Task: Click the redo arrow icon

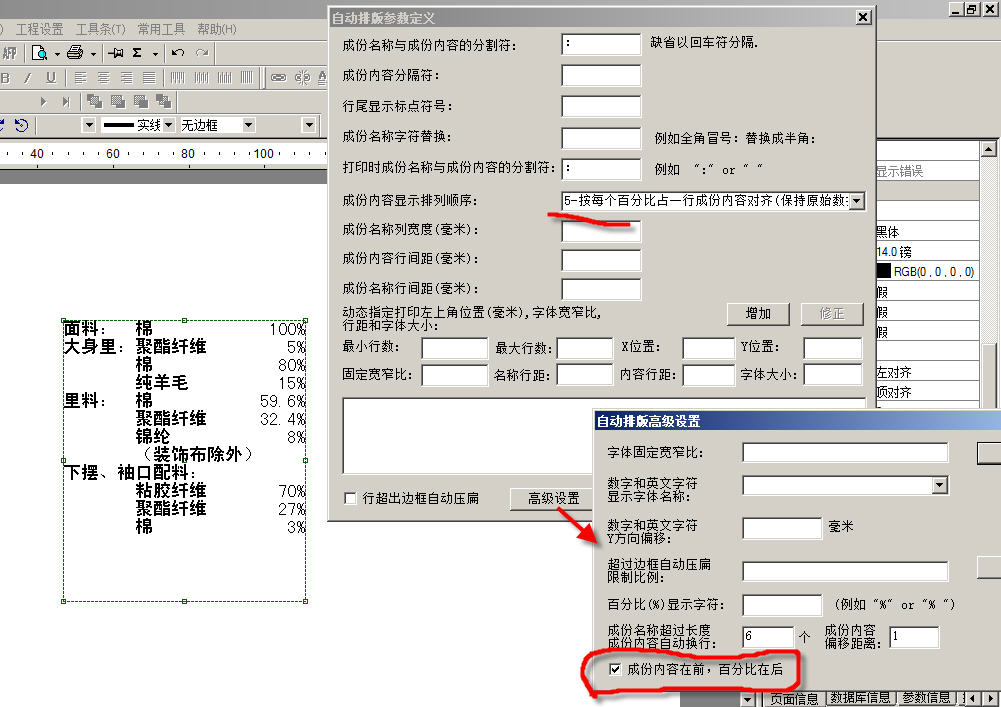Action: (202, 53)
